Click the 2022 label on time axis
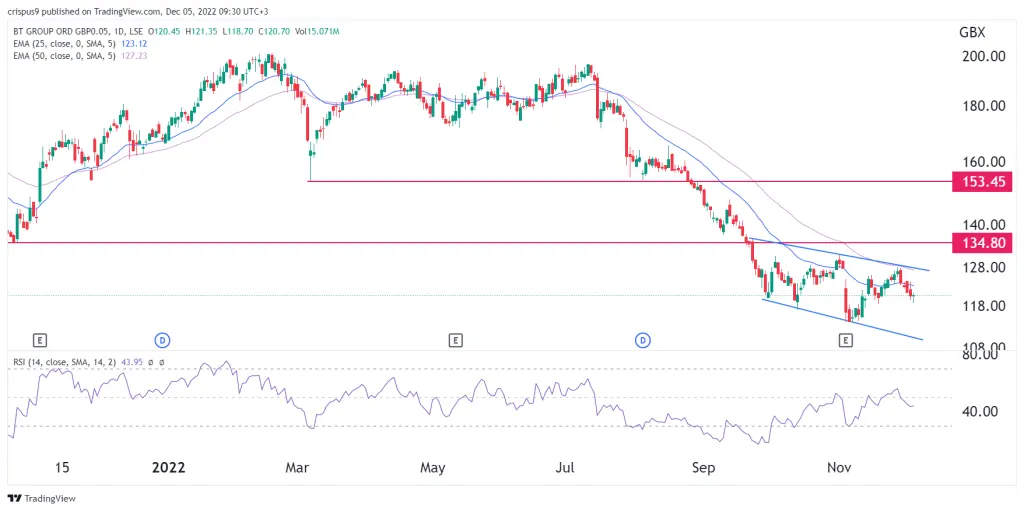1024x511 pixels. 168,468
